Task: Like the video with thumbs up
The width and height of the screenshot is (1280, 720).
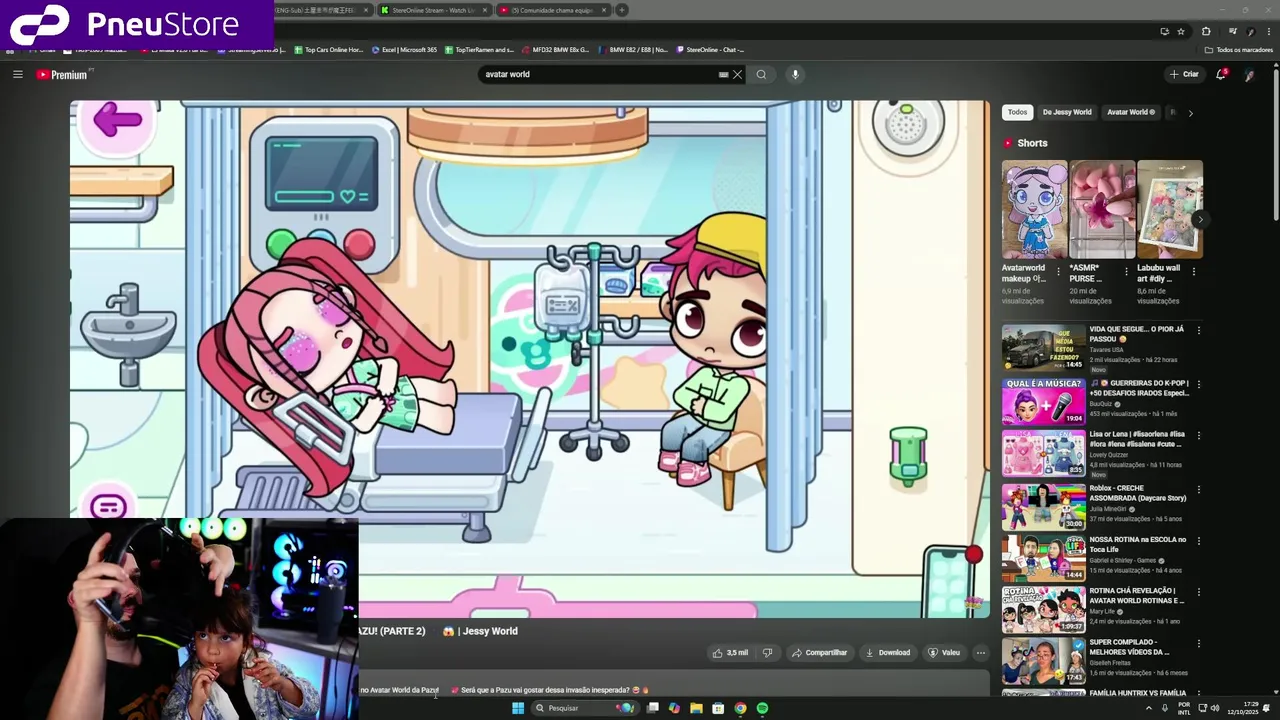Action: (731, 653)
